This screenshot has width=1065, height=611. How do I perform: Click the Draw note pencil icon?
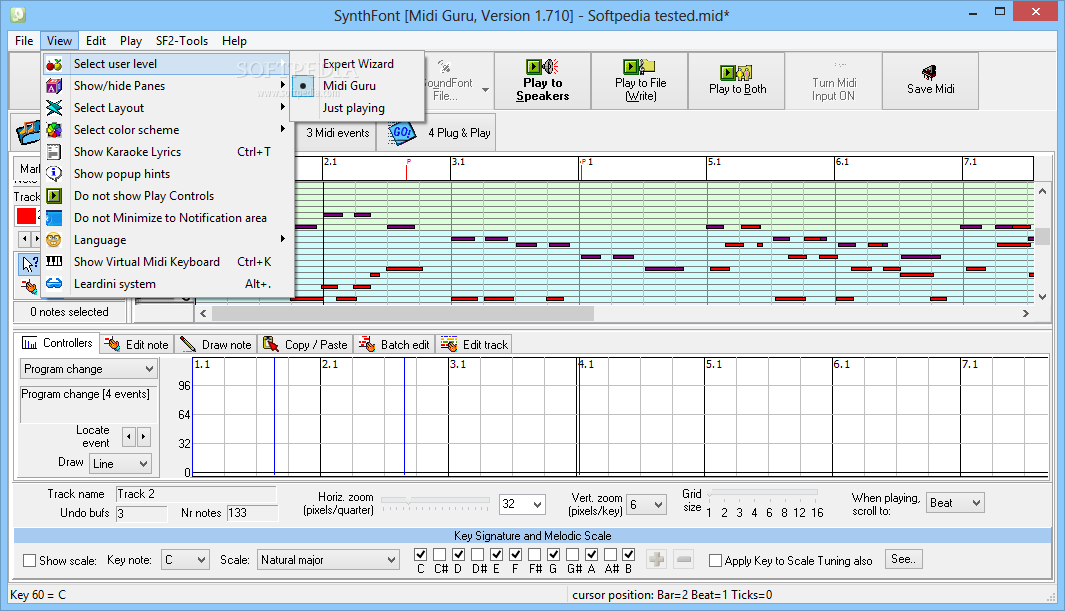pyautogui.click(x=188, y=344)
